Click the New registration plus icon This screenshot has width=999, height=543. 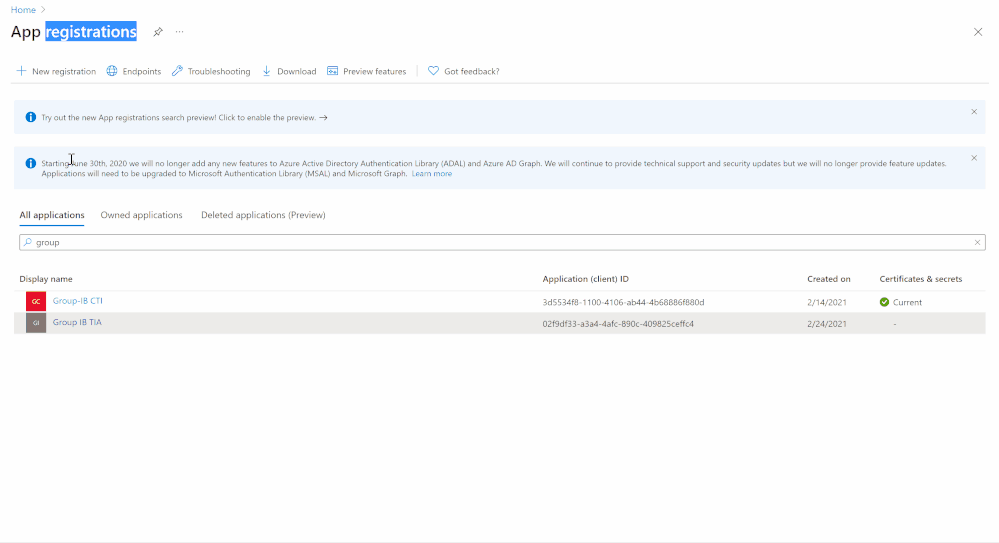pyautogui.click(x=22, y=71)
